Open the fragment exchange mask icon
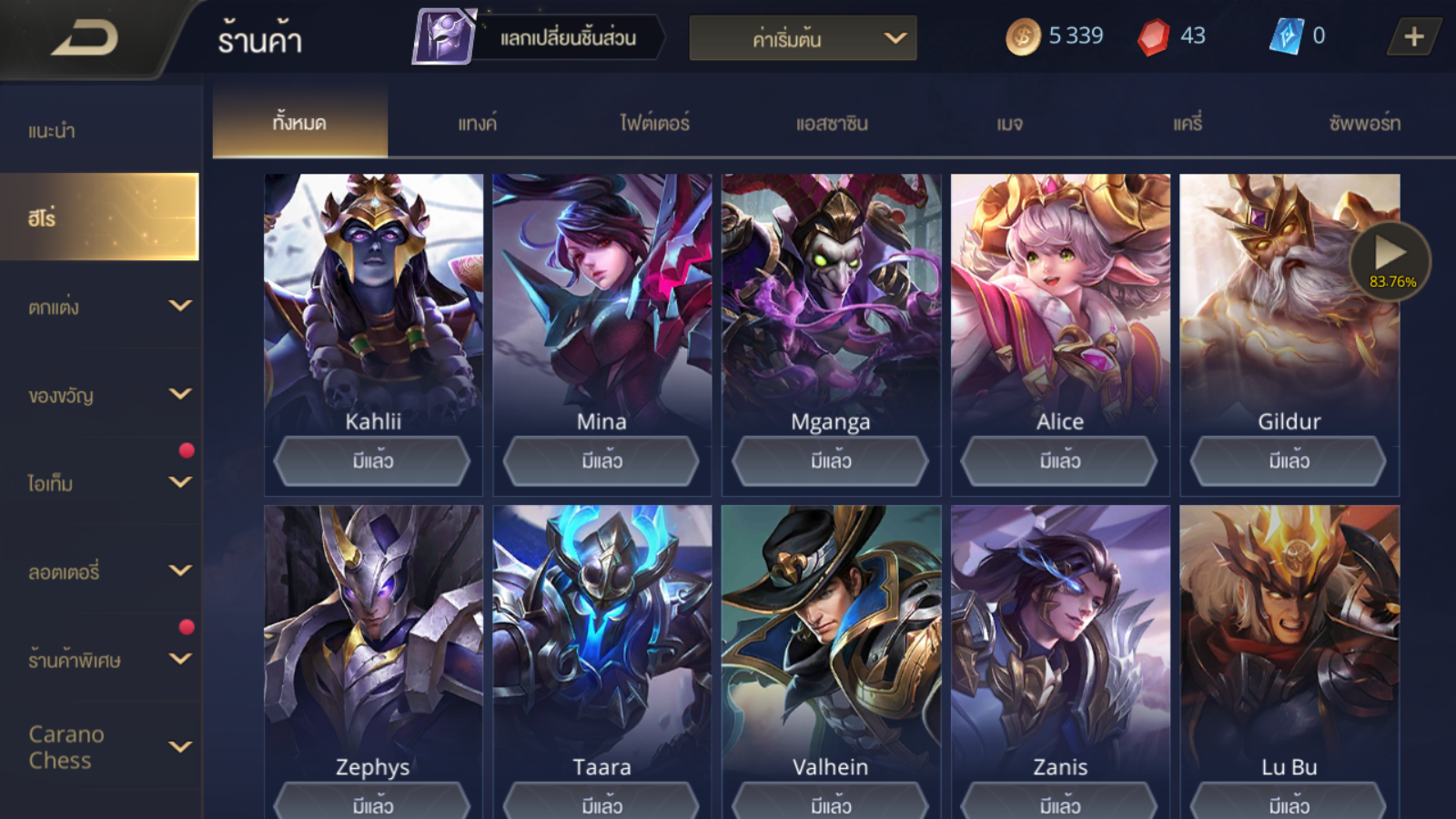Viewport: 1456px width, 819px height. coord(445,36)
